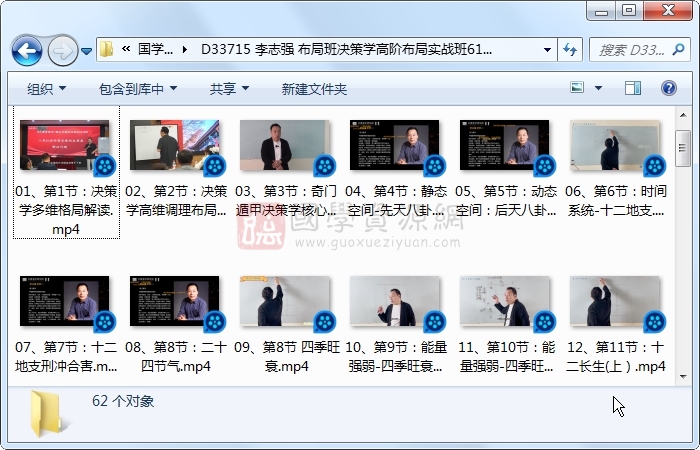Select video icon 06、第6节：时间系统-十二地支
This screenshot has width=700, height=450.
(x=617, y=146)
